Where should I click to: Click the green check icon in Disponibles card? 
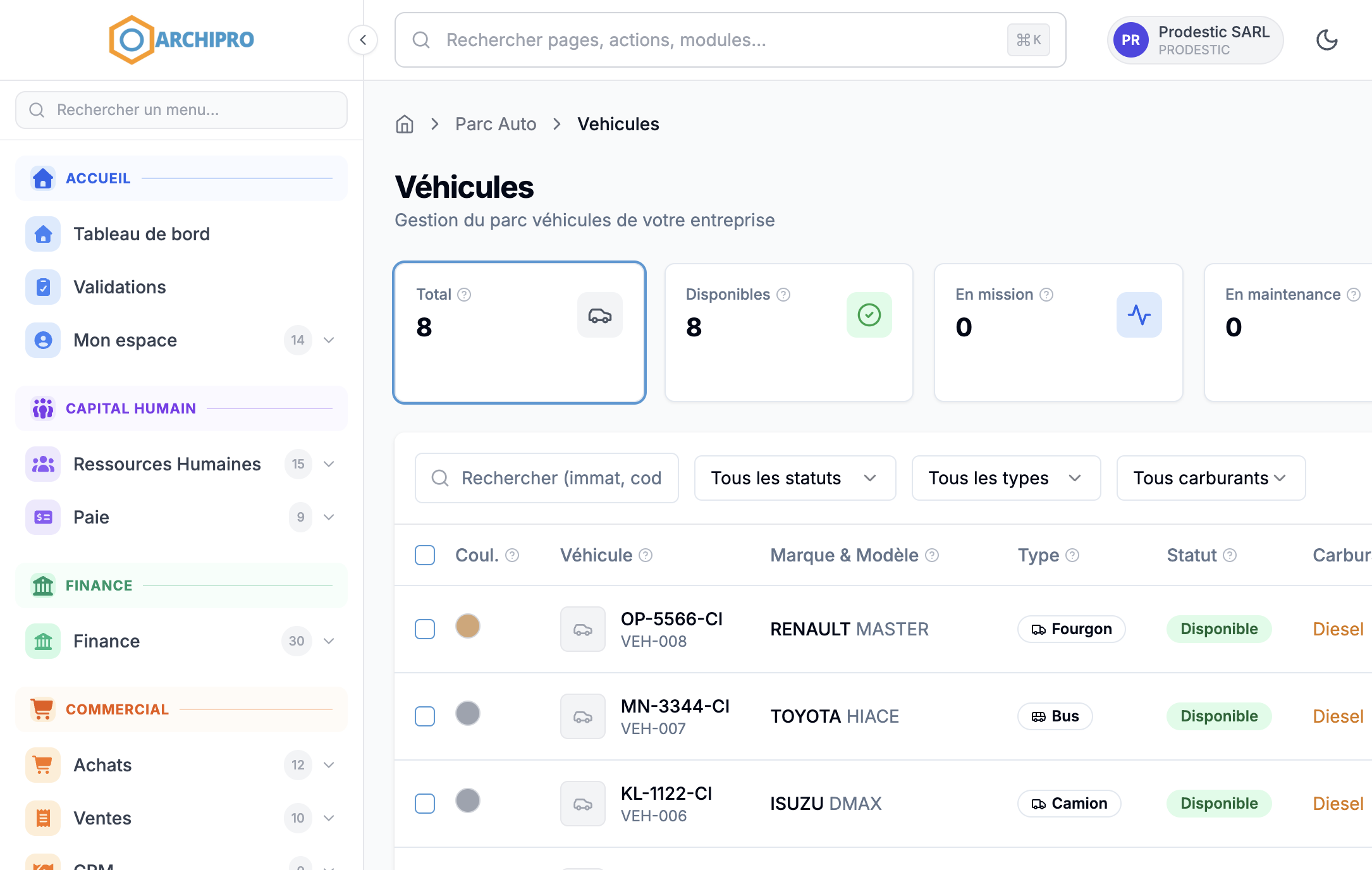(869, 315)
